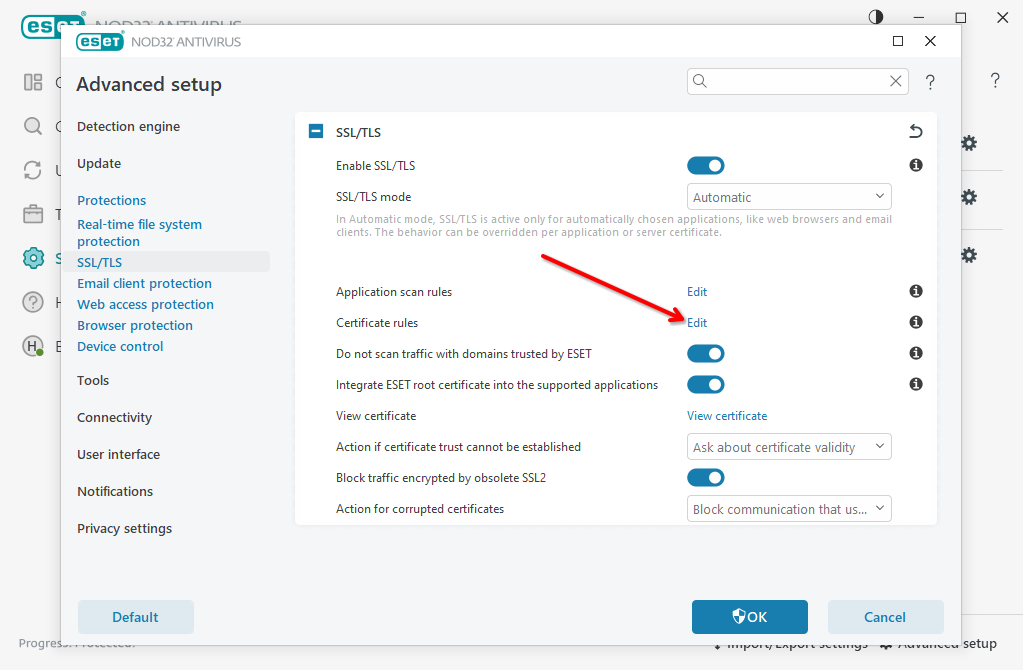
Task: Maximize the Advanced setup dialog
Action: tap(898, 41)
